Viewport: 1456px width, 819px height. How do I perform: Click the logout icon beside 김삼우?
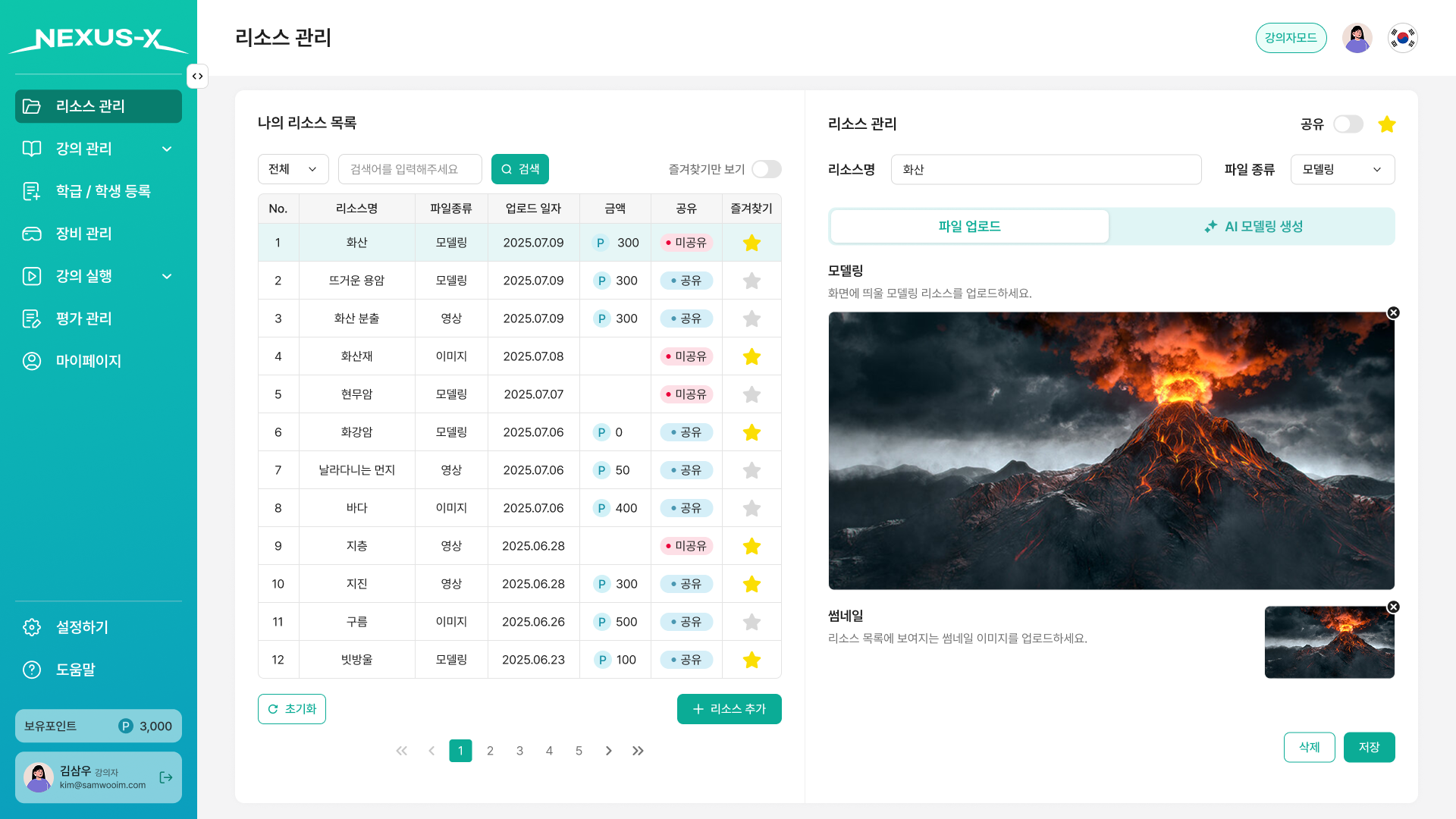[x=166, y=777]
